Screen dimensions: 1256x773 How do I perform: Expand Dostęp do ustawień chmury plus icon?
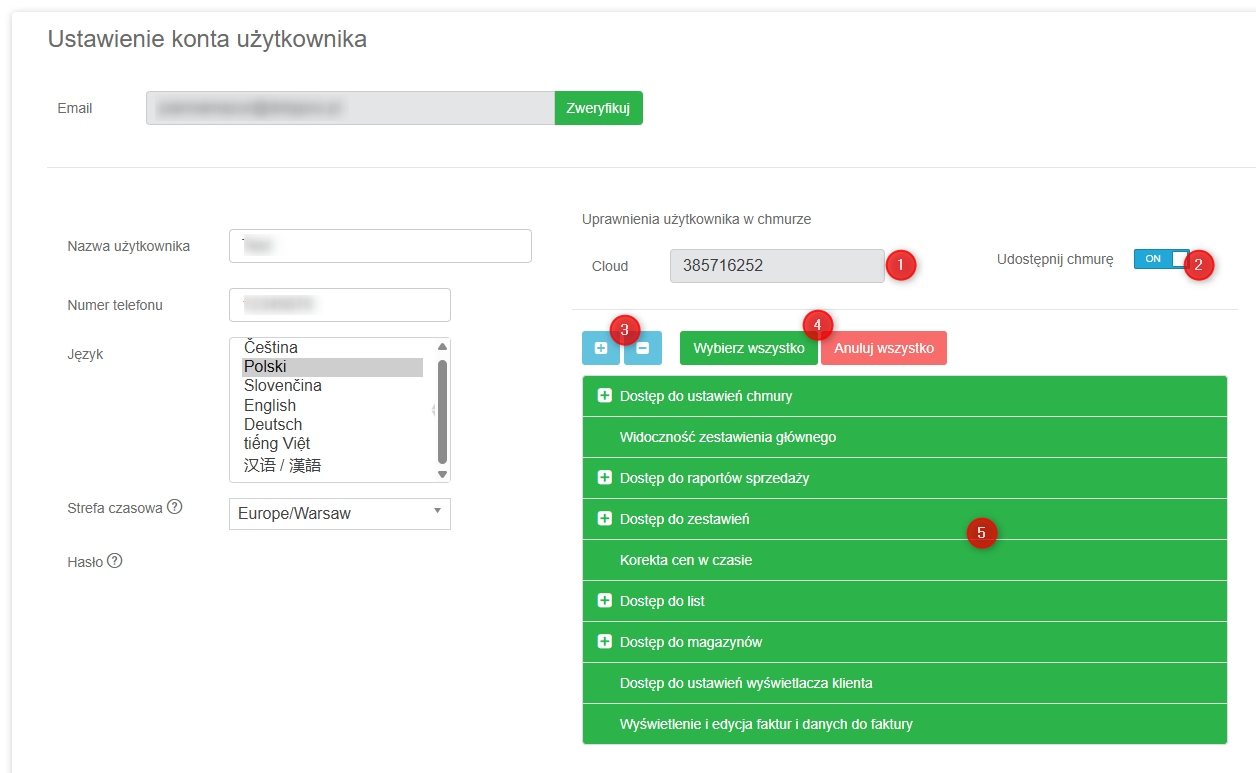click(604, 396)
